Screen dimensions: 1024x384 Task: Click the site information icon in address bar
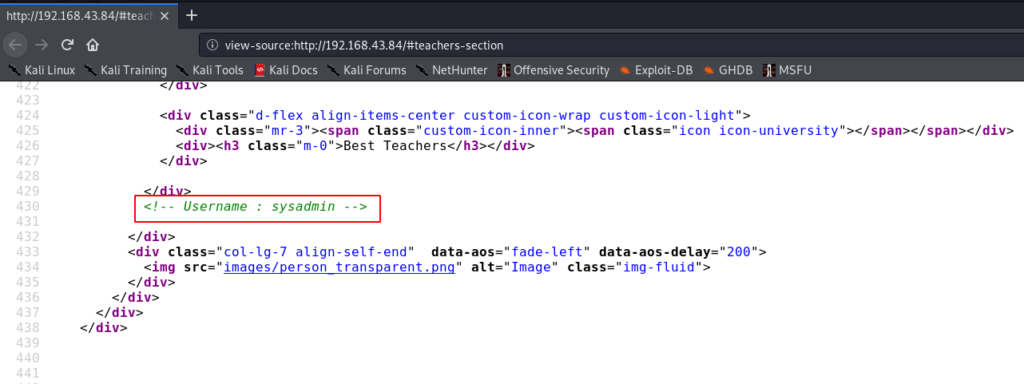click(212, 46)
